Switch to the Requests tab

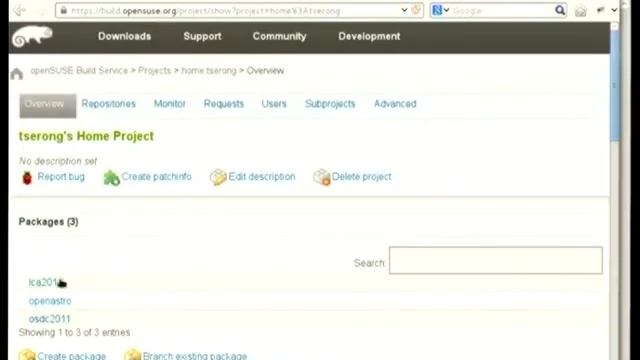click(x=224, y=104)
